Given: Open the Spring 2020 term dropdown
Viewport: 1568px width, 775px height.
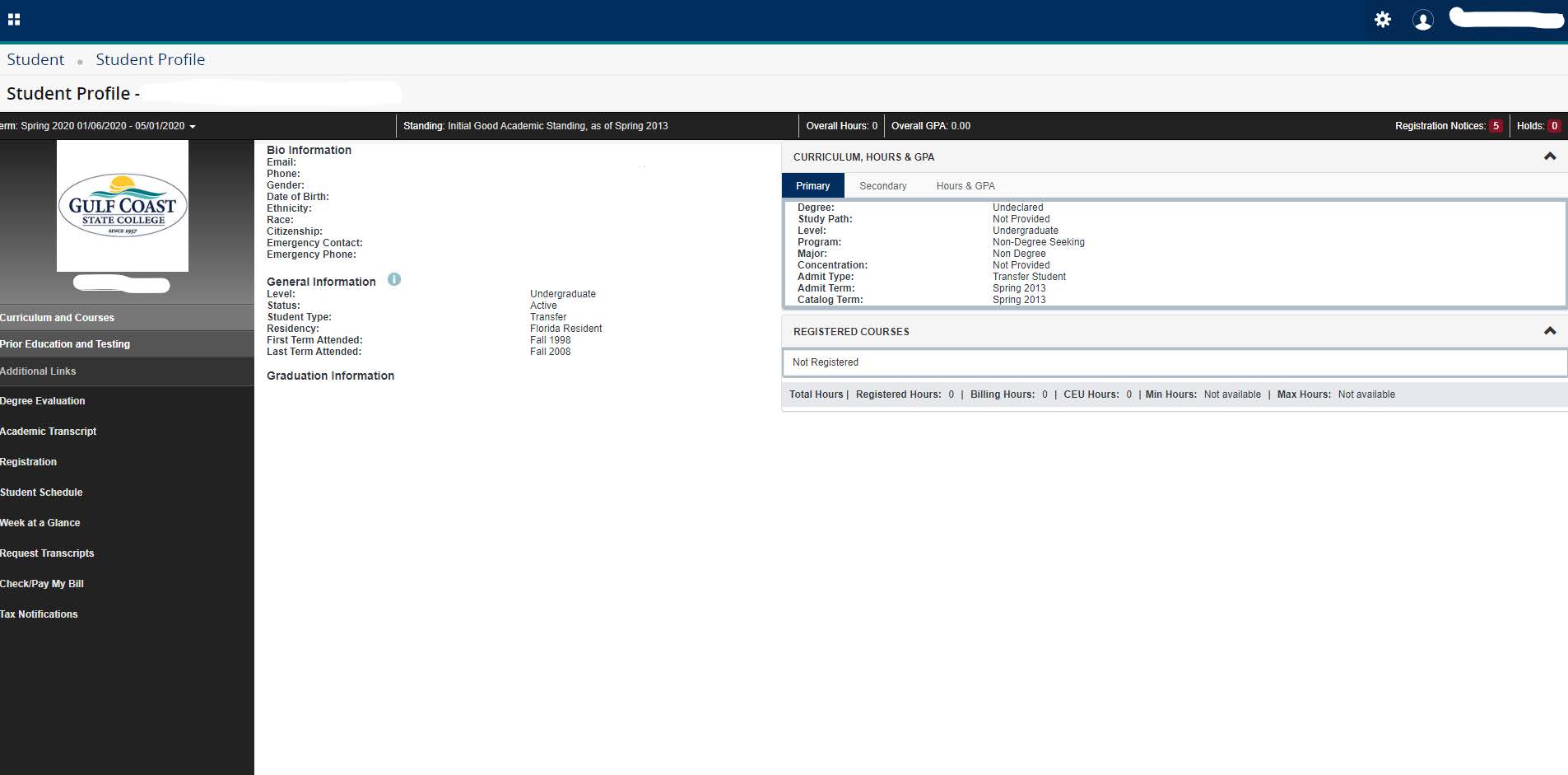Looking at the screenshot, I should [193, 125].
